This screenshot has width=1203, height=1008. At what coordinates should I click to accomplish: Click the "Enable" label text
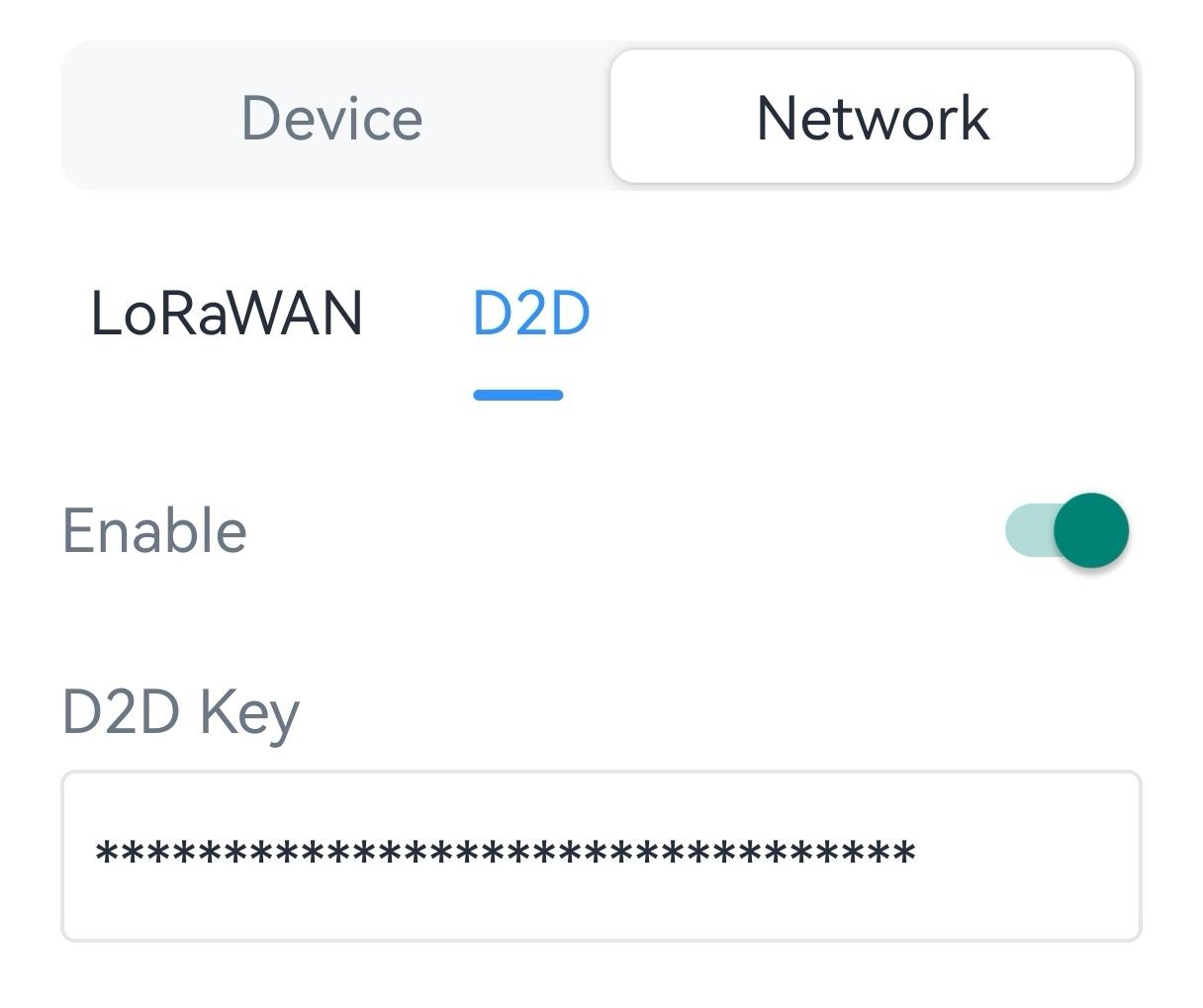click(x=154, y=531)
